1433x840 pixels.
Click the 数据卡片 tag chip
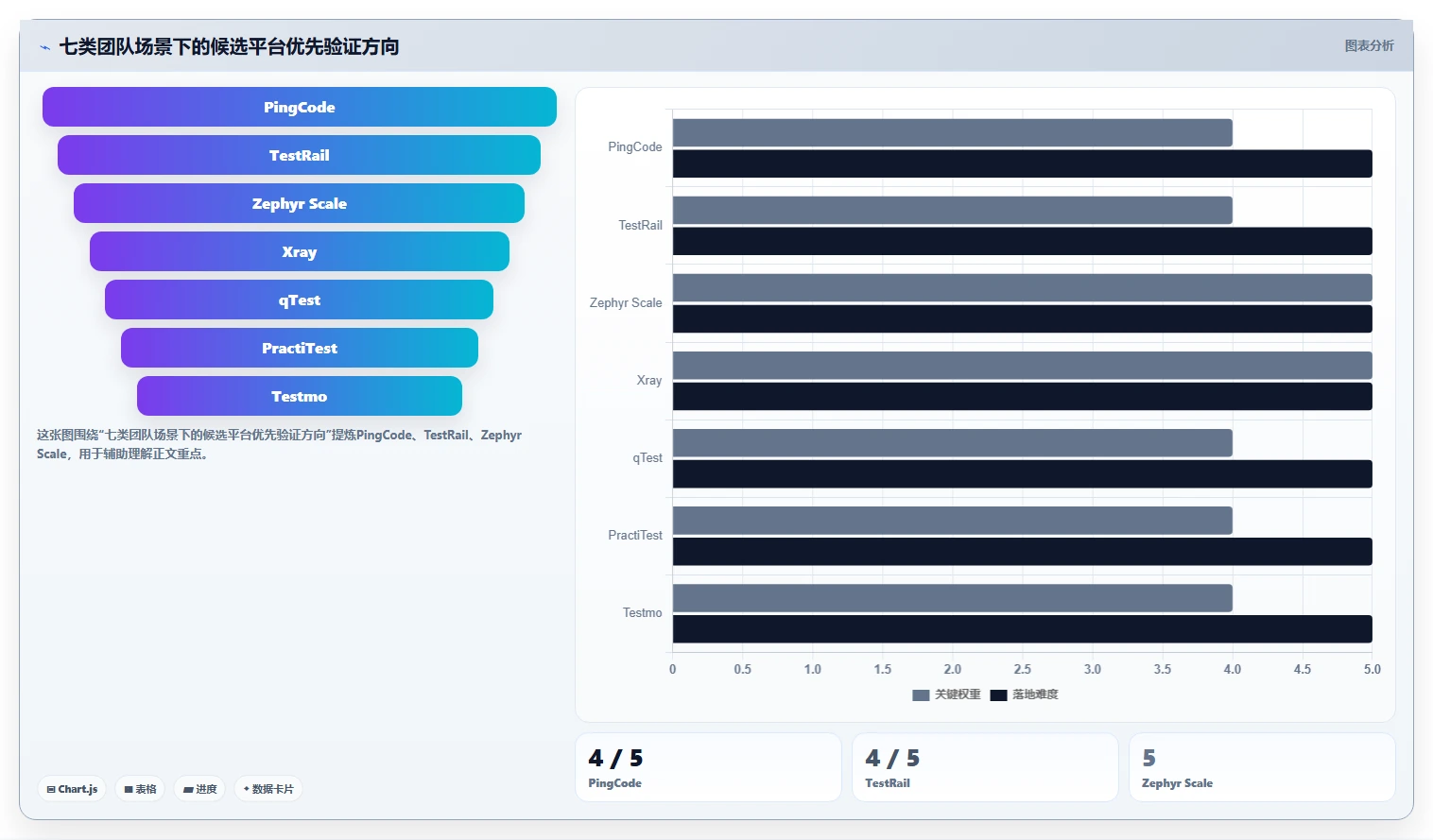coord(268,789)
